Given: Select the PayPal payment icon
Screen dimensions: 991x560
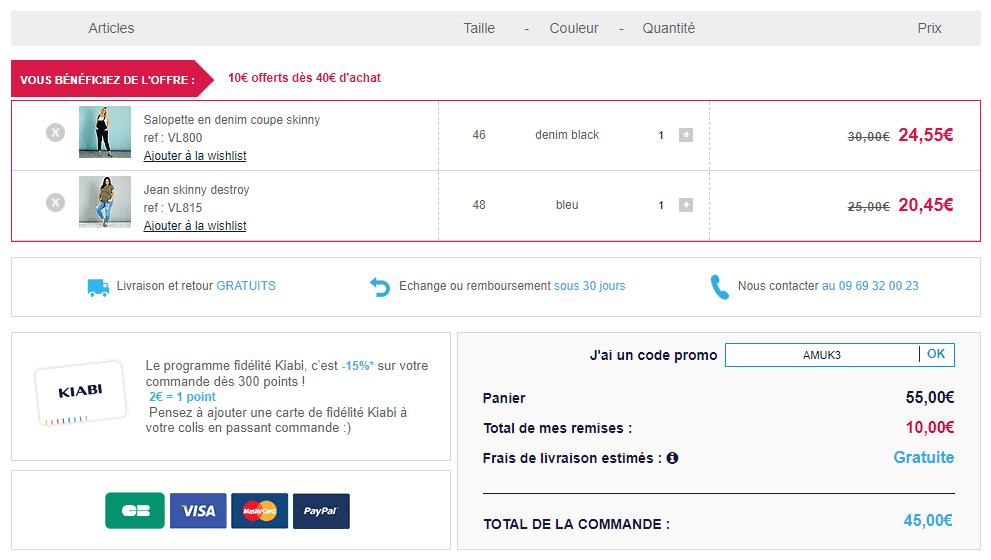Looking at the screenshot, I should click(x=321, y=511).
